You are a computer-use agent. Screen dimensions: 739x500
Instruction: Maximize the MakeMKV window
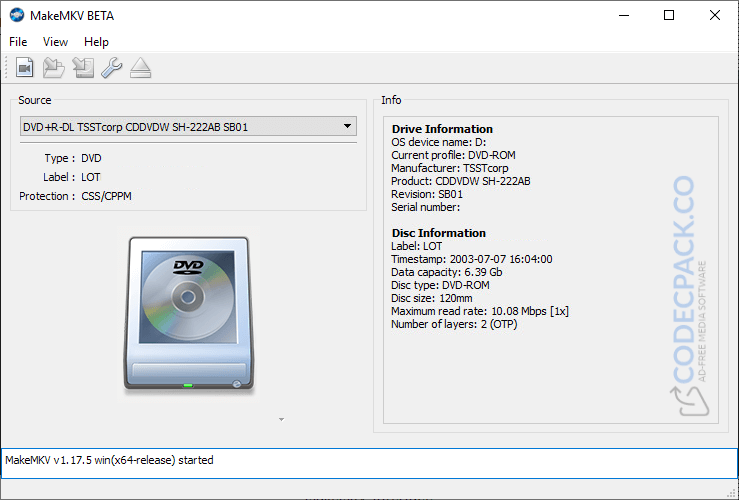(x=669, y=15)
